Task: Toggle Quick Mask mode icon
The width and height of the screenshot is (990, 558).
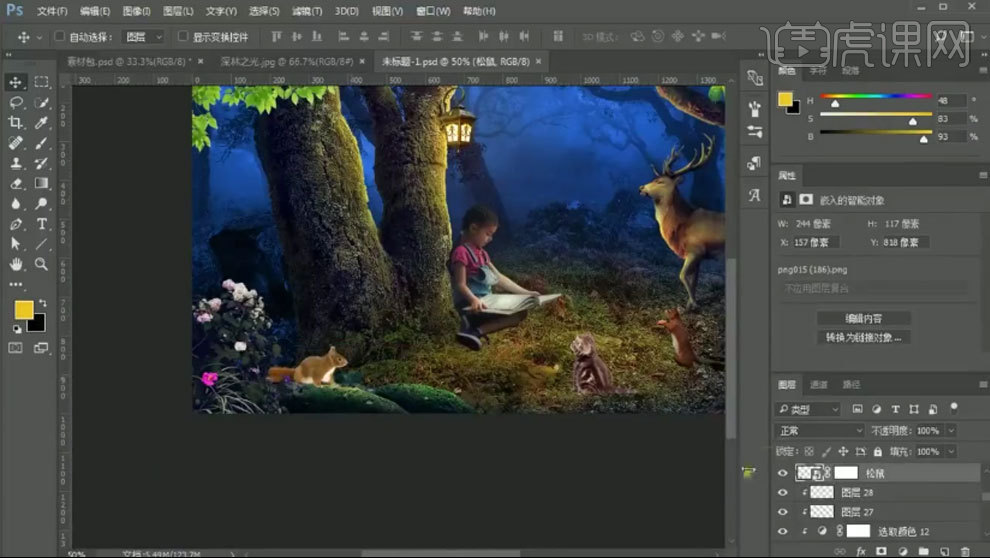Action: click(15, 348)
